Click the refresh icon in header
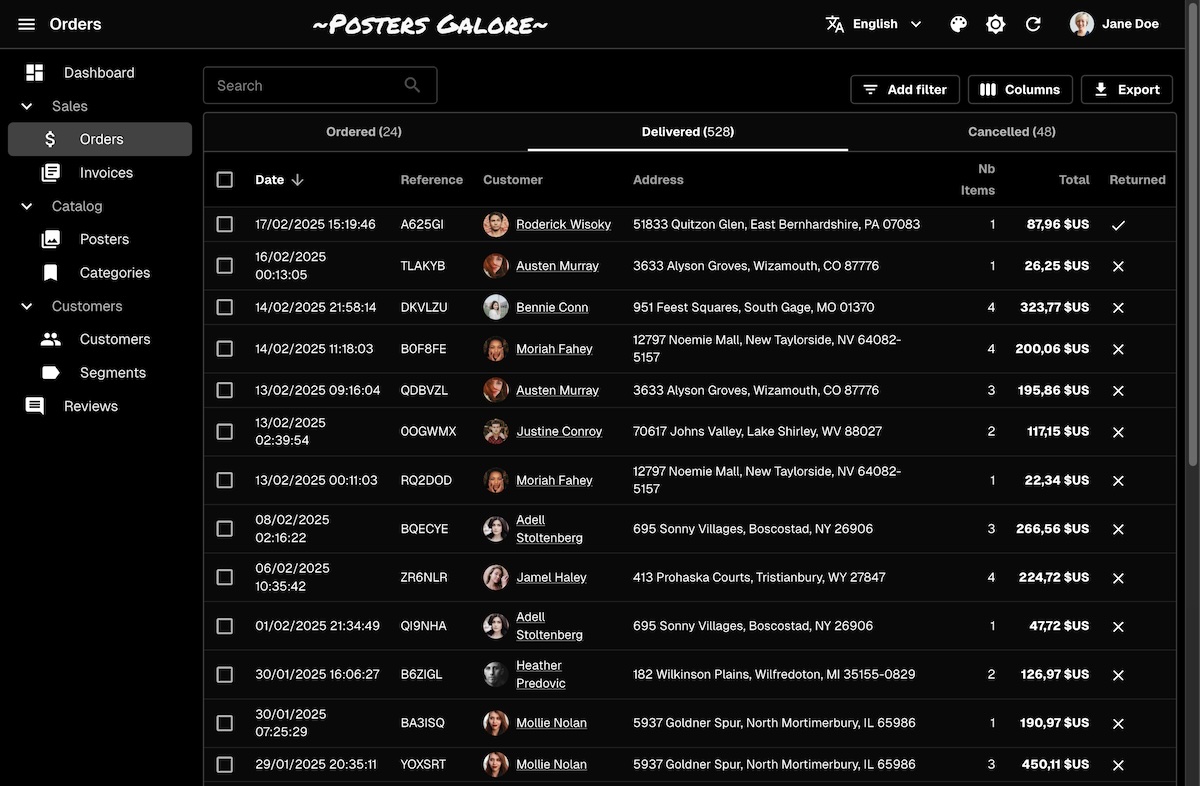The image size is (1200, 786). (x=1034, y=24)
